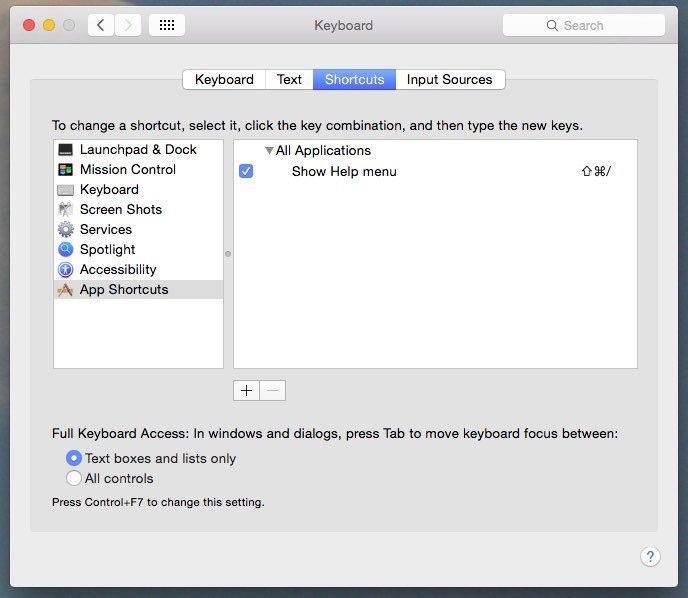The image size is (688, 598).
Task: Select the App Shortcuts row
Action: pyautogui.click(x=138, y=290)
